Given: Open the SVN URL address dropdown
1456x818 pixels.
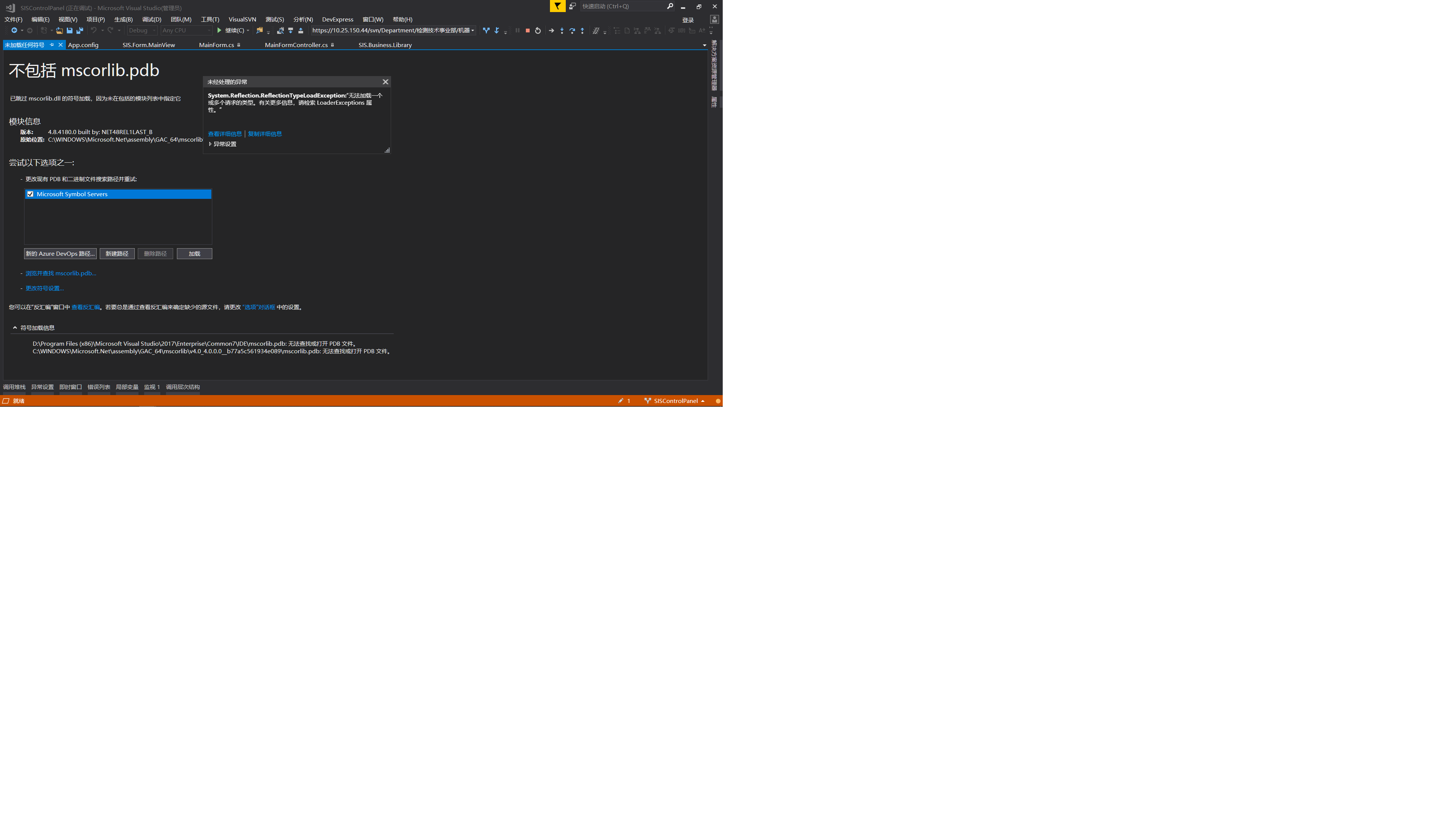Looking at the screenshot, I should pyautogui.click(x=472, y=31).
